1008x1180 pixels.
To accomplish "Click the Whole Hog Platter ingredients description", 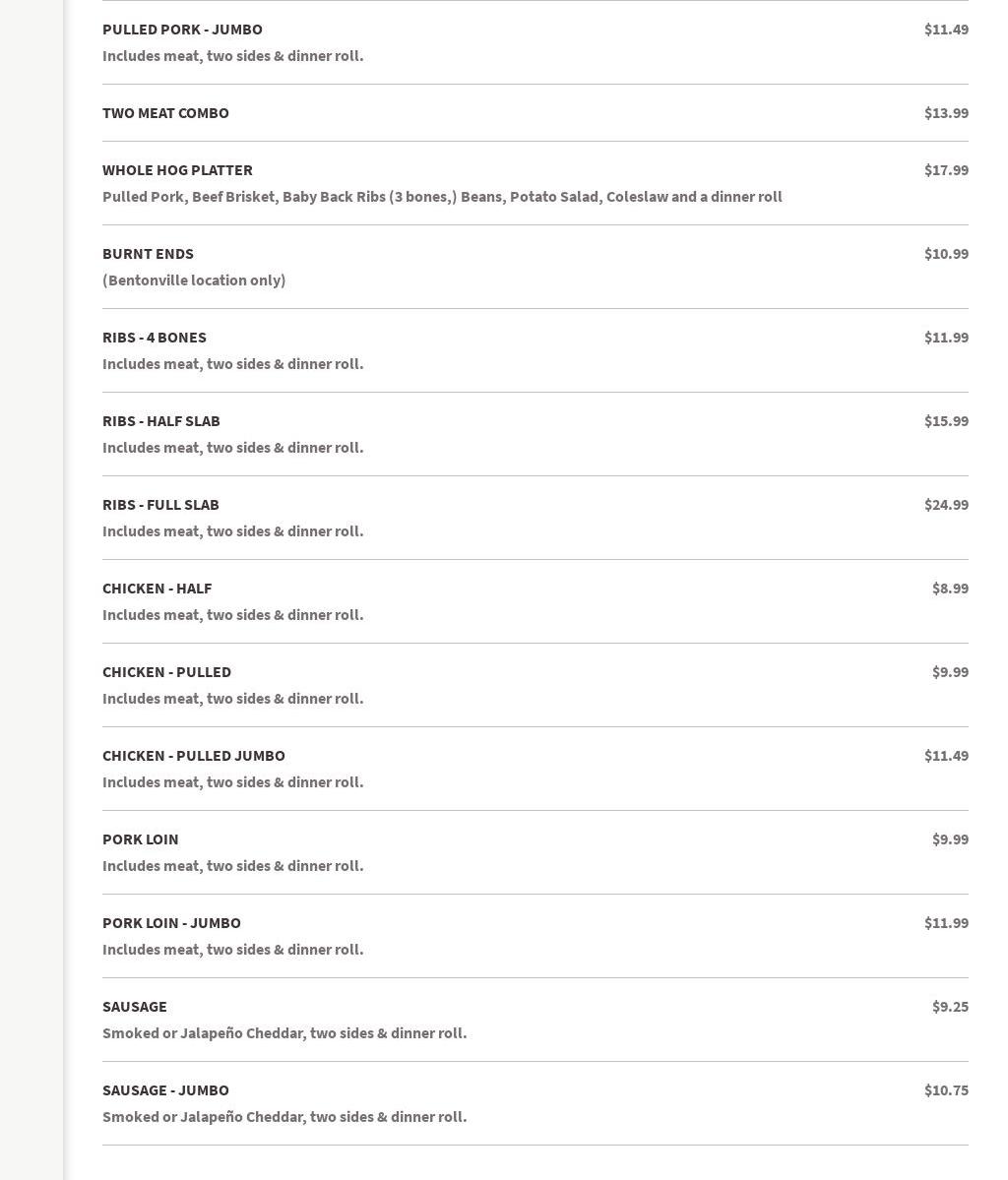I will coord(442,197).
